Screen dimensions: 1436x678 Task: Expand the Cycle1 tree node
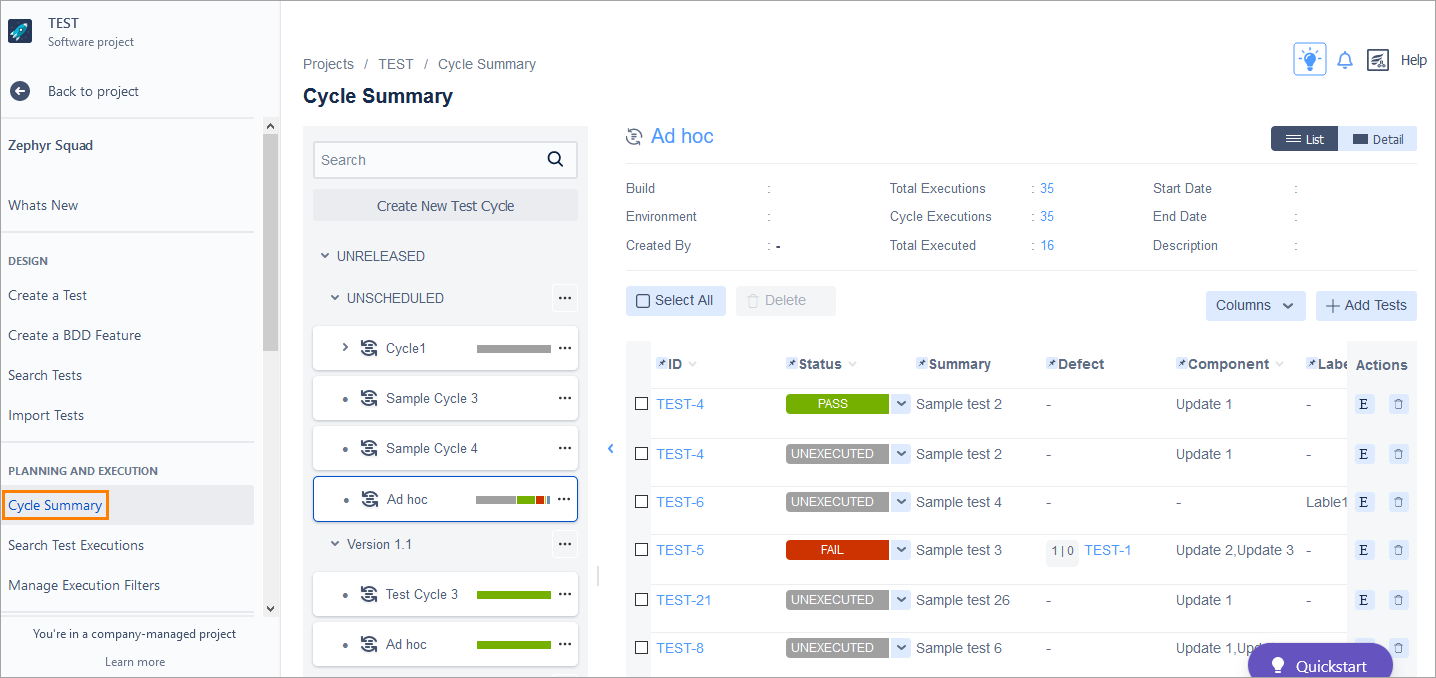[345, 348]
